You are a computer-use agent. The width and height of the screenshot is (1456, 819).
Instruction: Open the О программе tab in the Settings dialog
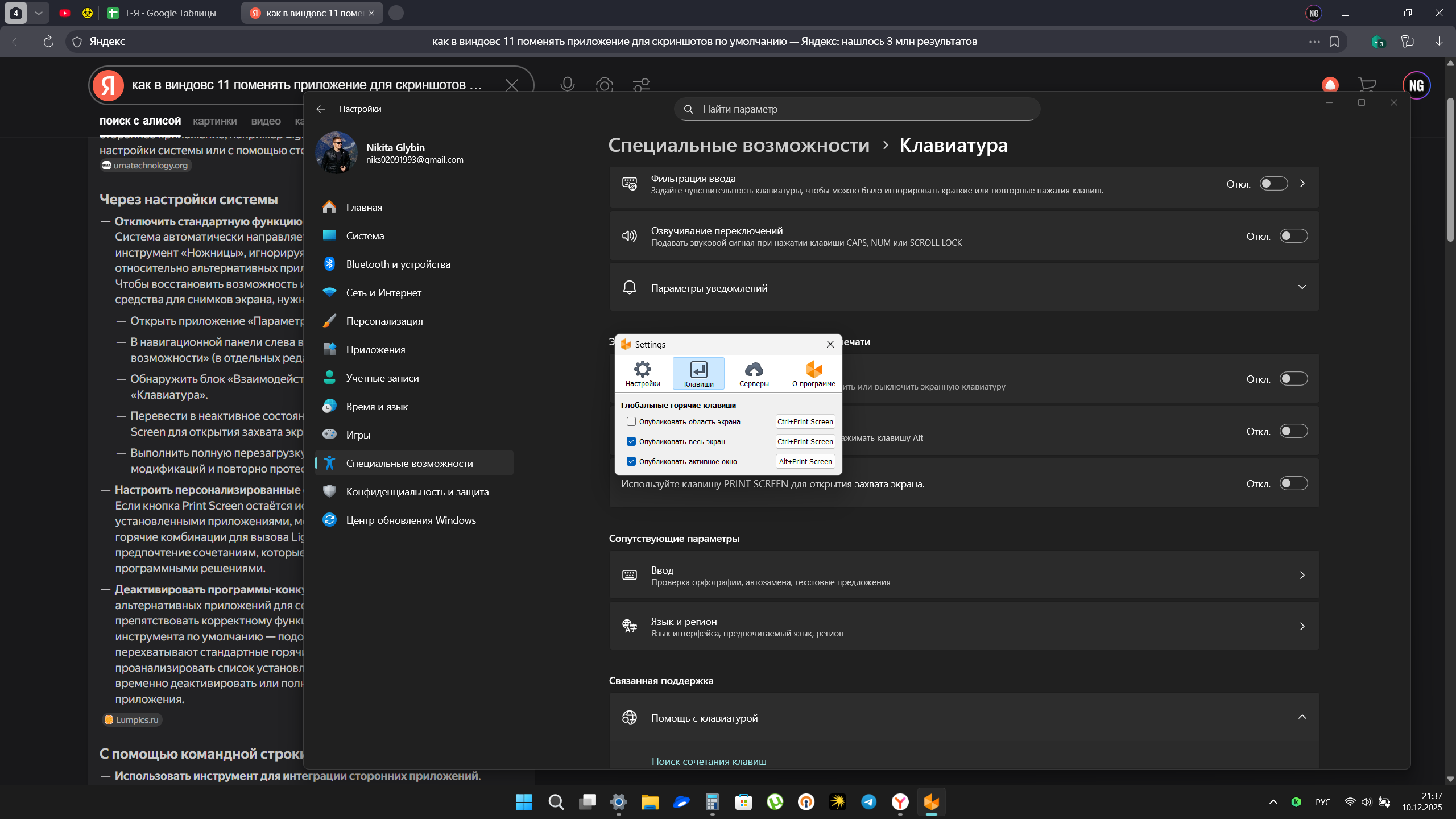(813, 374)
